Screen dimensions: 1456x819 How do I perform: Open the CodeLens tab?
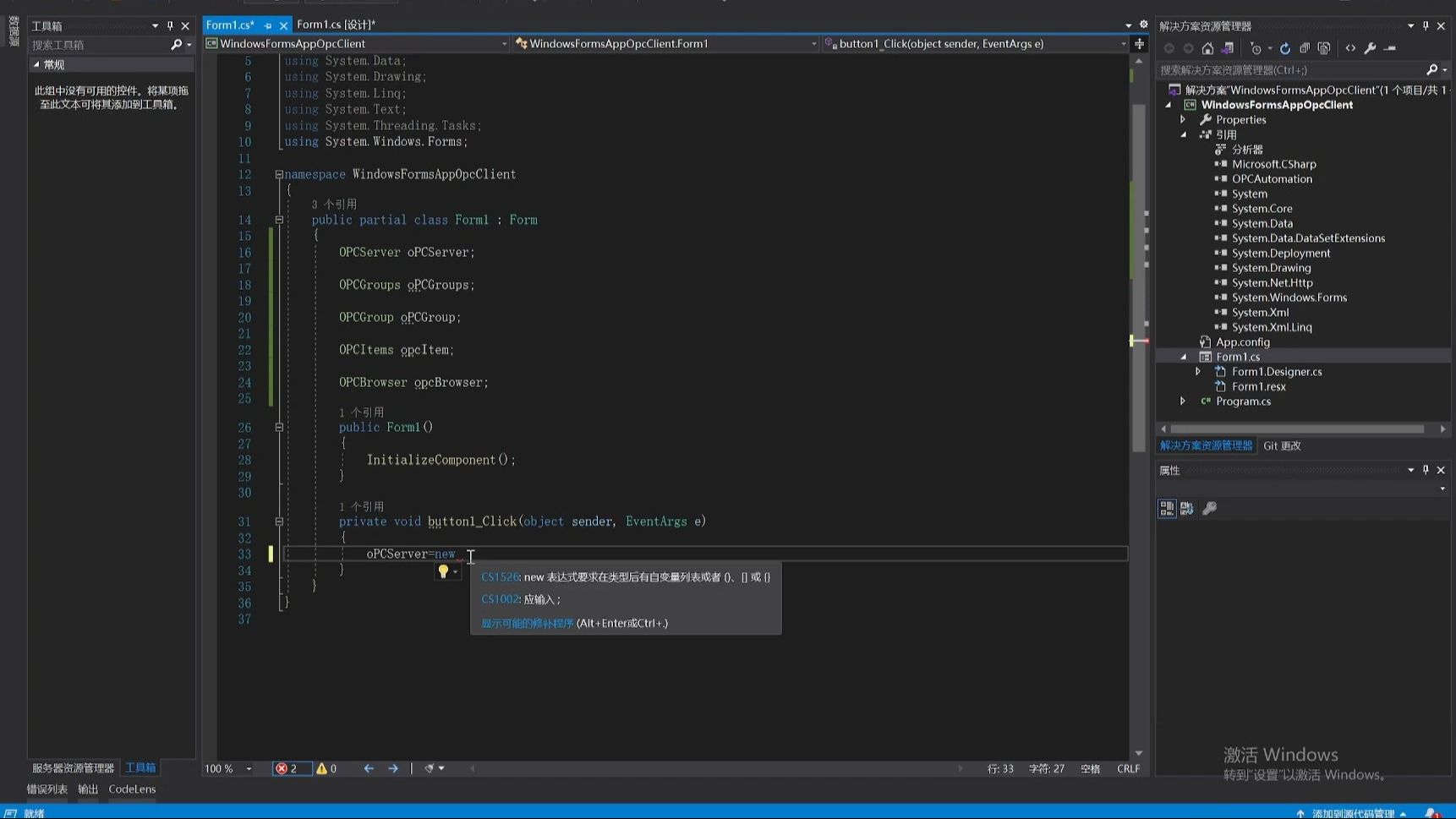[132, 789]
